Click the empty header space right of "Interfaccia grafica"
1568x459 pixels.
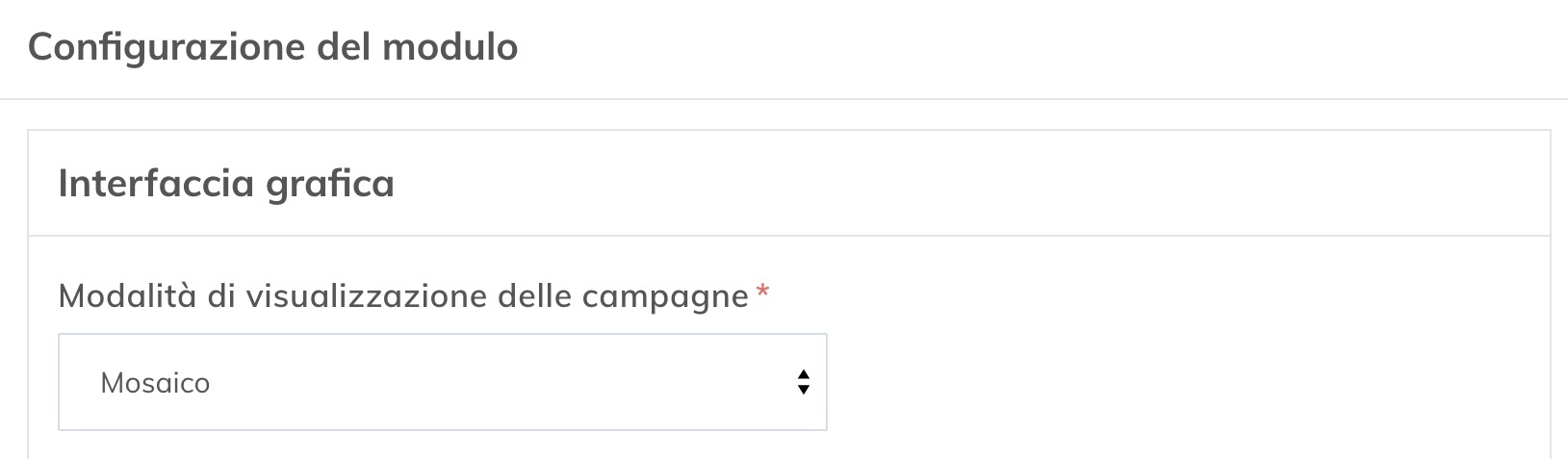click(963, 183)
